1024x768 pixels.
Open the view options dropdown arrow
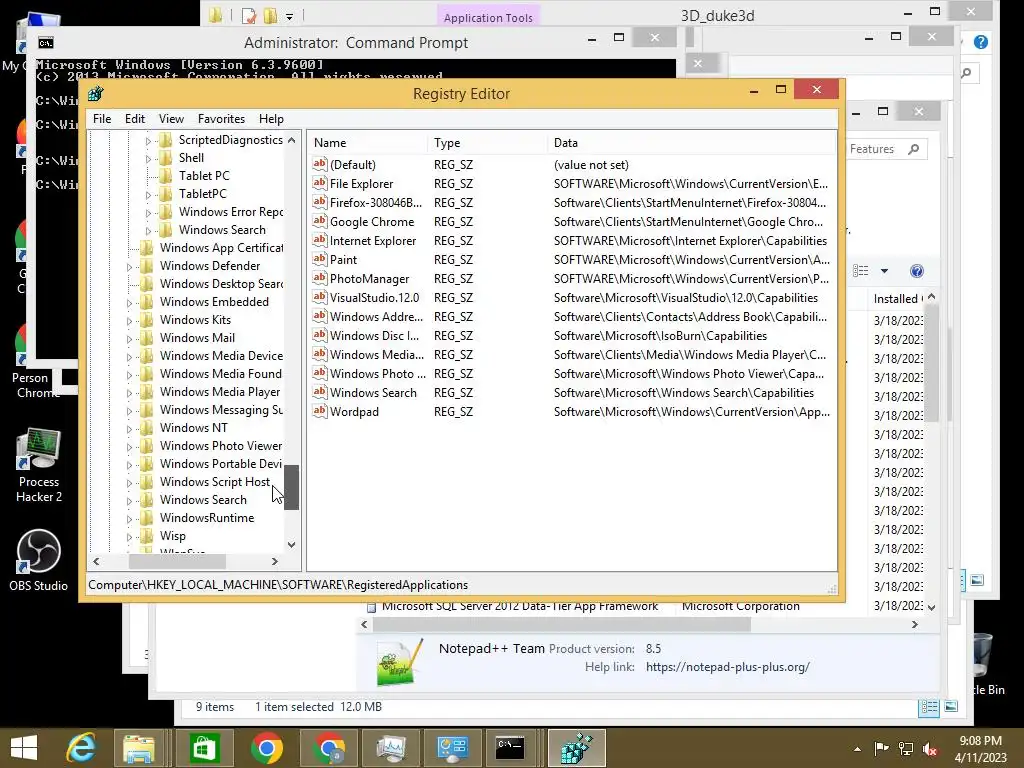[x=884, y=271]
